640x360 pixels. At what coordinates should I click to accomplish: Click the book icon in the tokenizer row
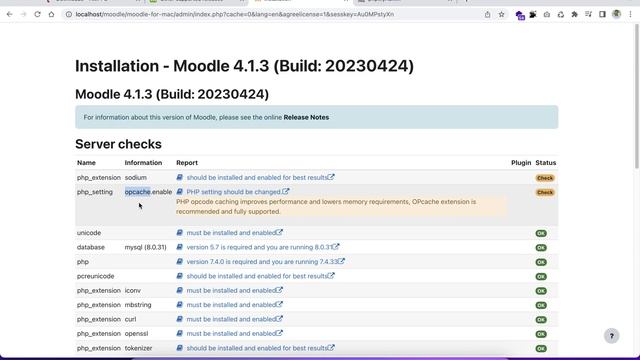tap(180, 348)
